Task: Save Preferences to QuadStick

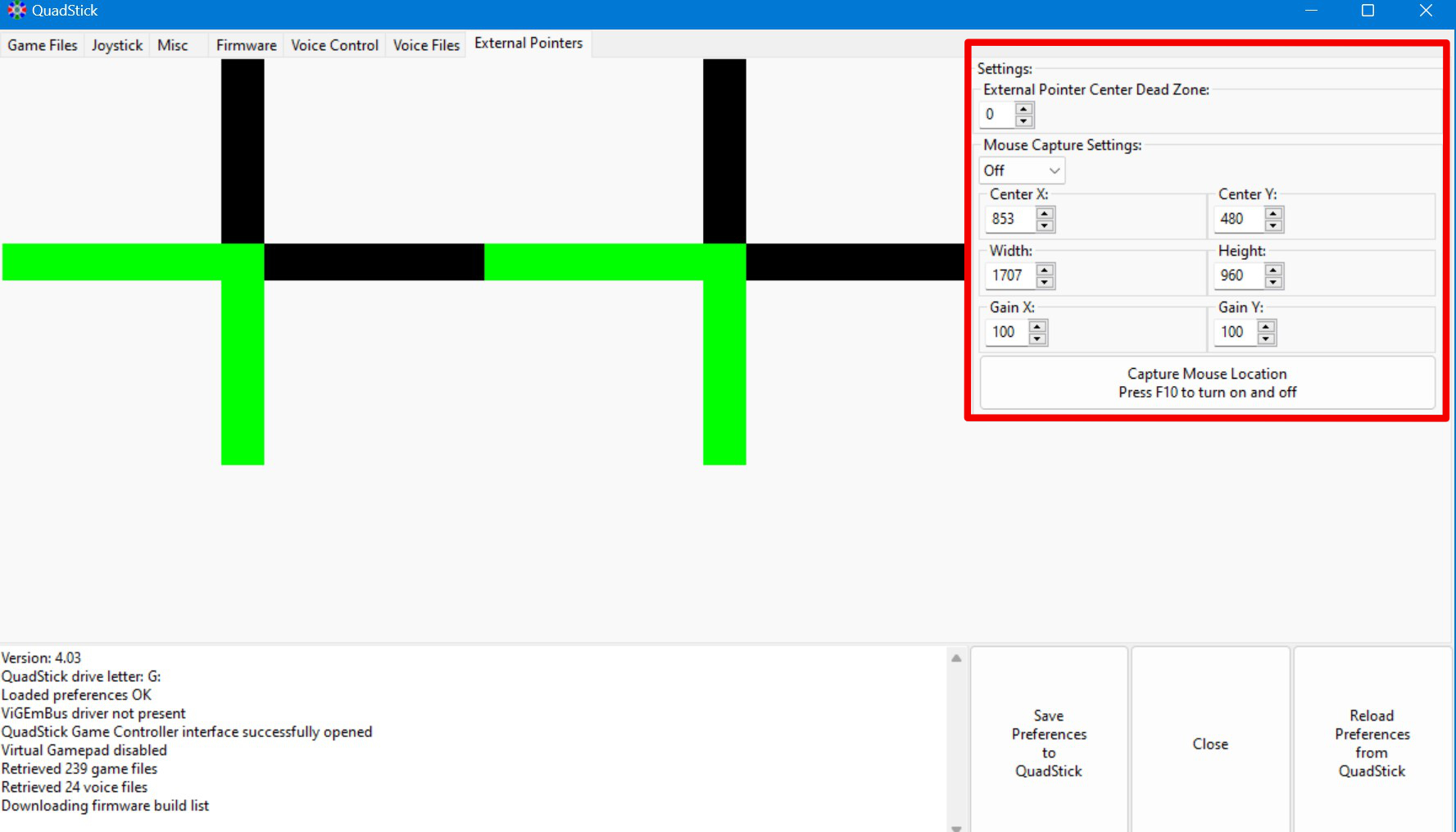Action: (1049, 743)
